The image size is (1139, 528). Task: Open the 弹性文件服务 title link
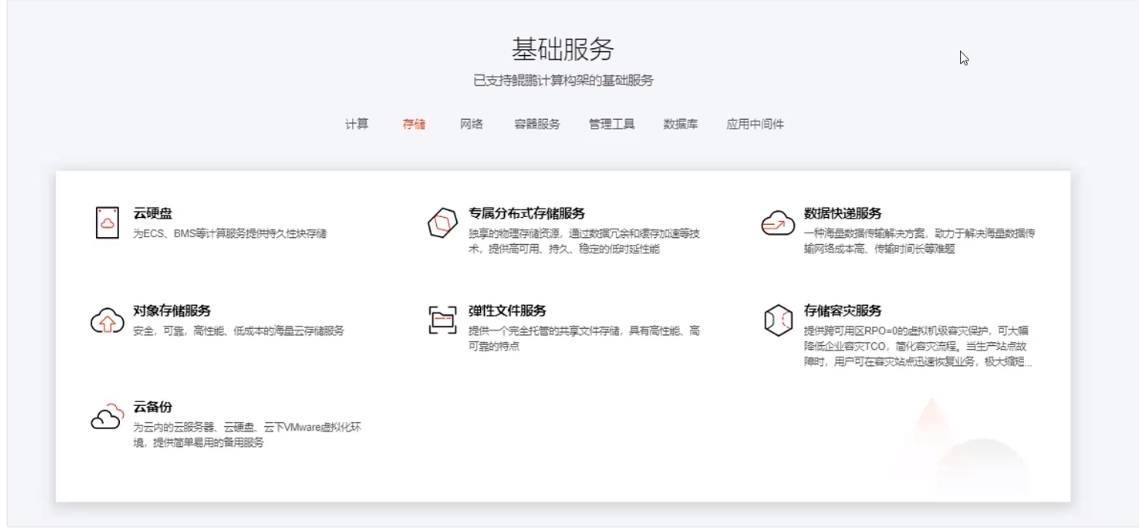pyautogui.click(x=507, y=311)
